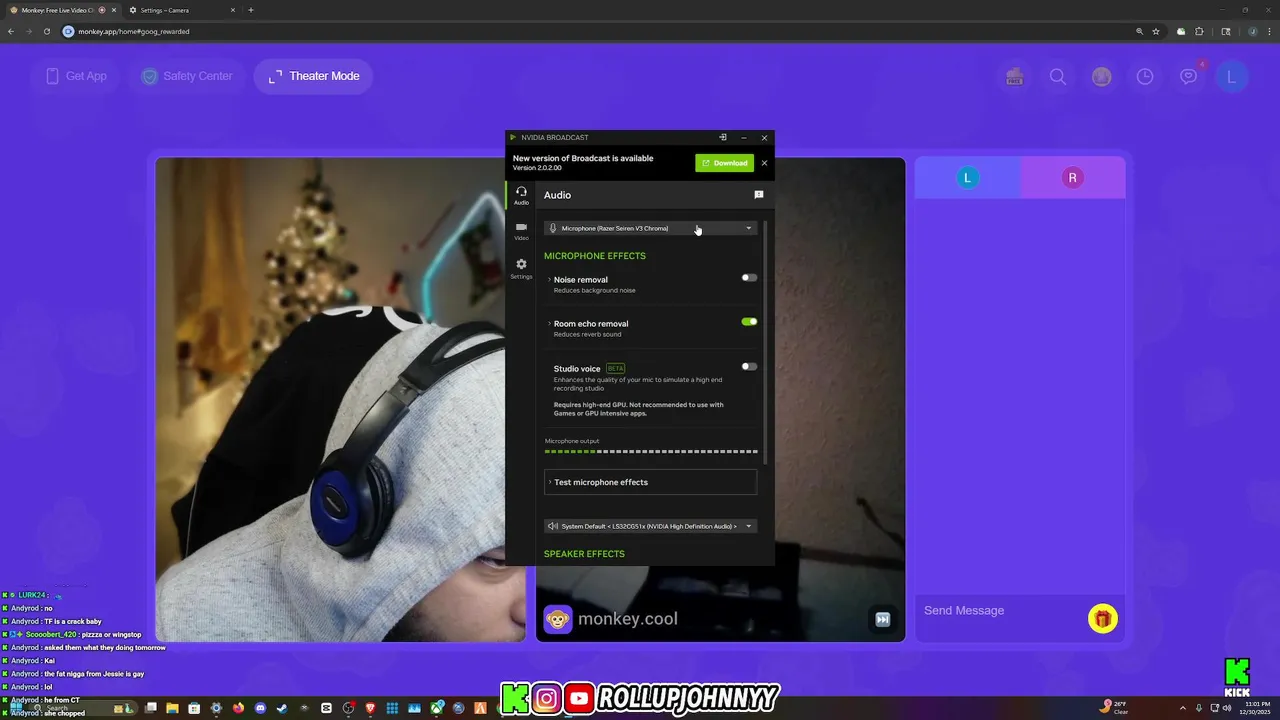
Task: Open the Video section in NVIDIA Broadcast sidebar
Action: [521, 232]
